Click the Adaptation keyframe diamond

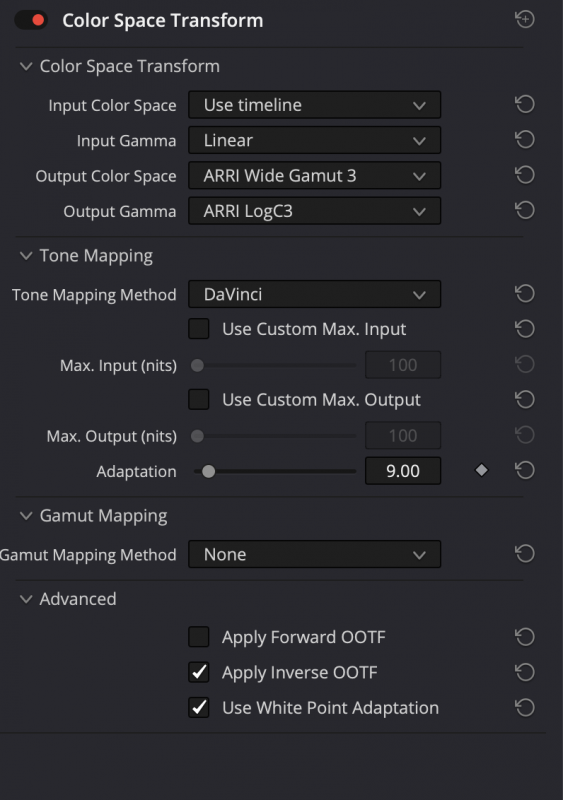481,470
